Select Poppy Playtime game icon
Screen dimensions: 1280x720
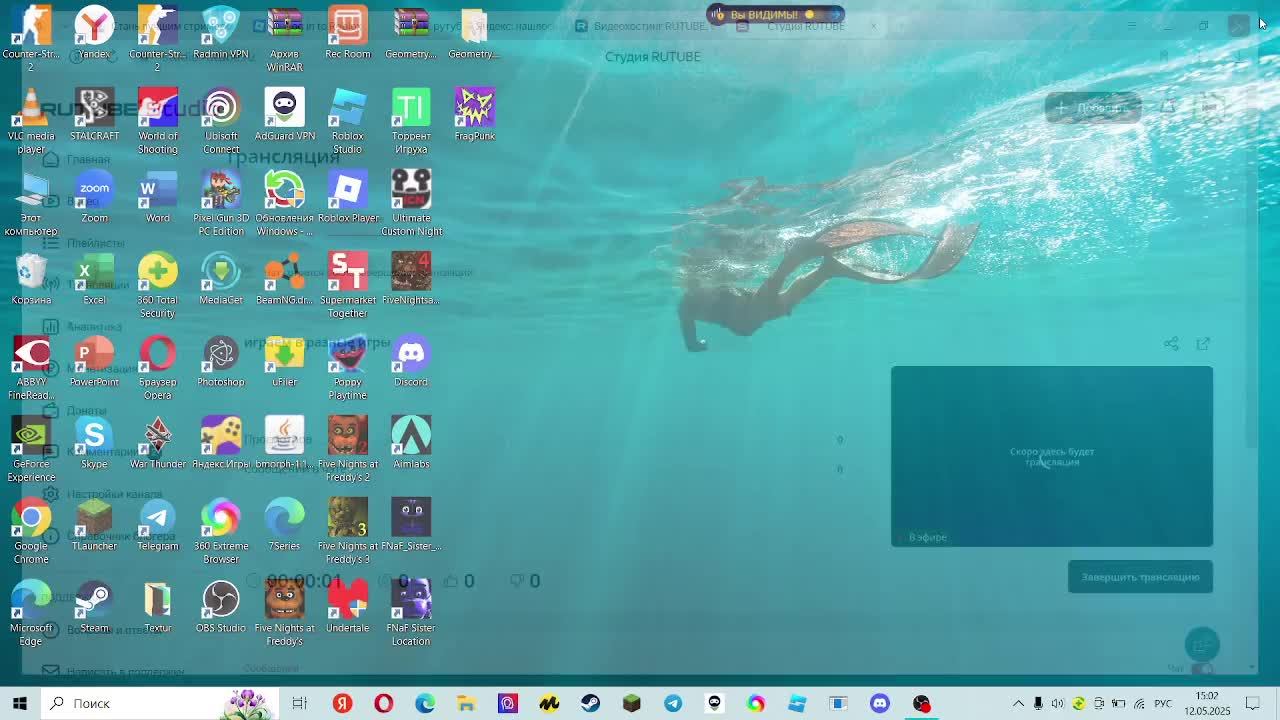348,368
